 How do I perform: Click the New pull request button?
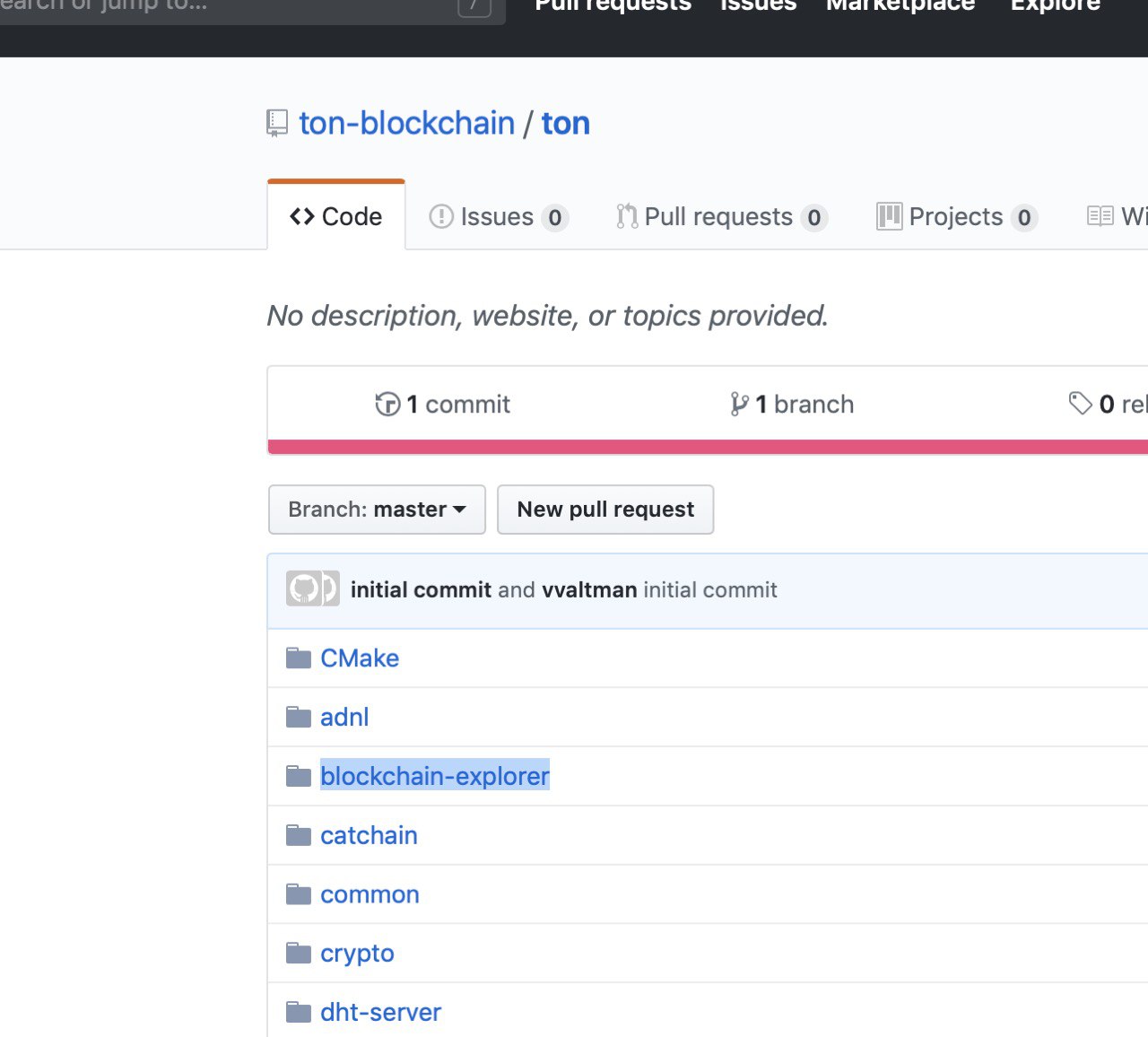coord(605,510)
